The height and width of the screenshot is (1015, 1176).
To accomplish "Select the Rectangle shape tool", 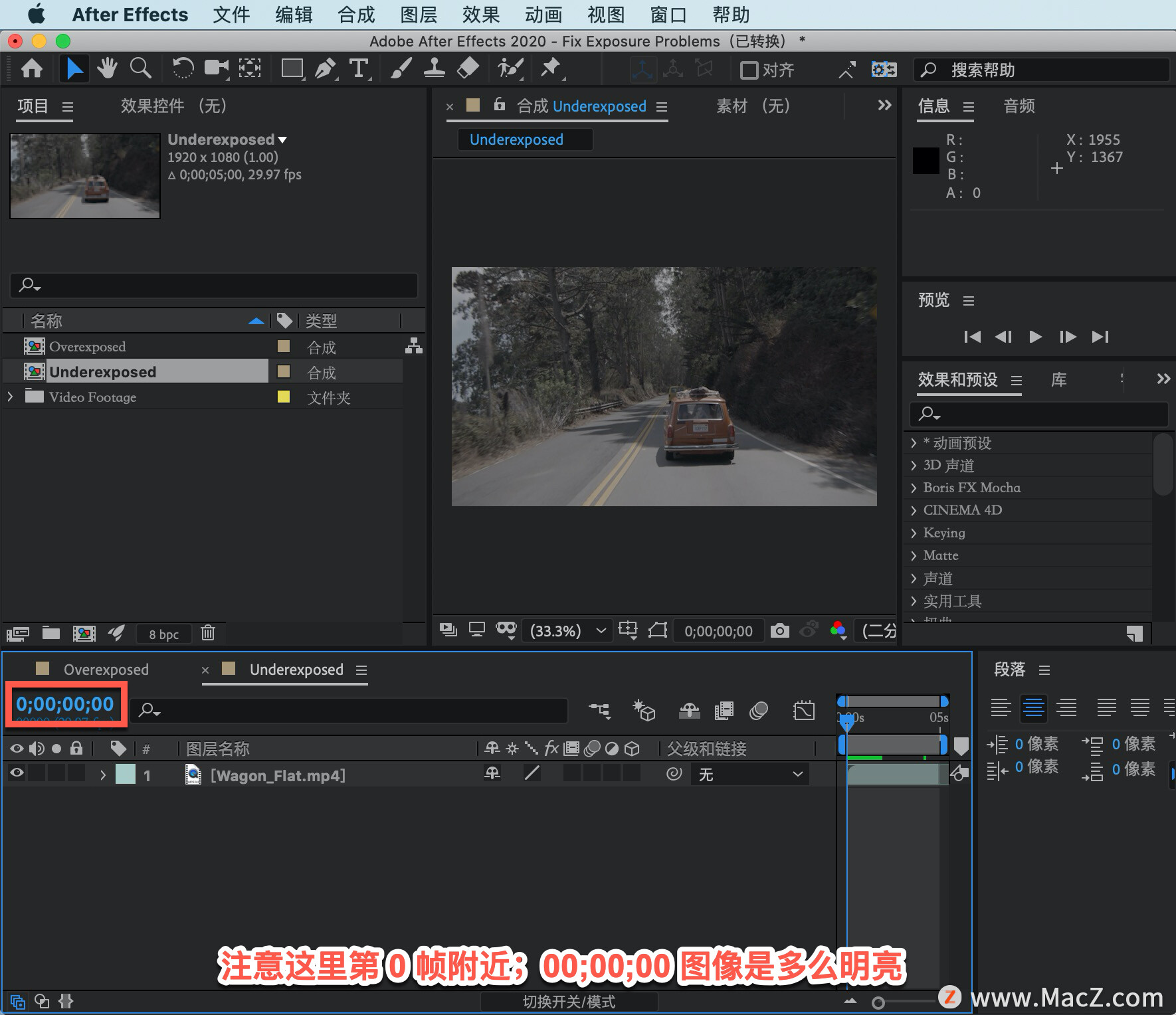I will (292, 68).
